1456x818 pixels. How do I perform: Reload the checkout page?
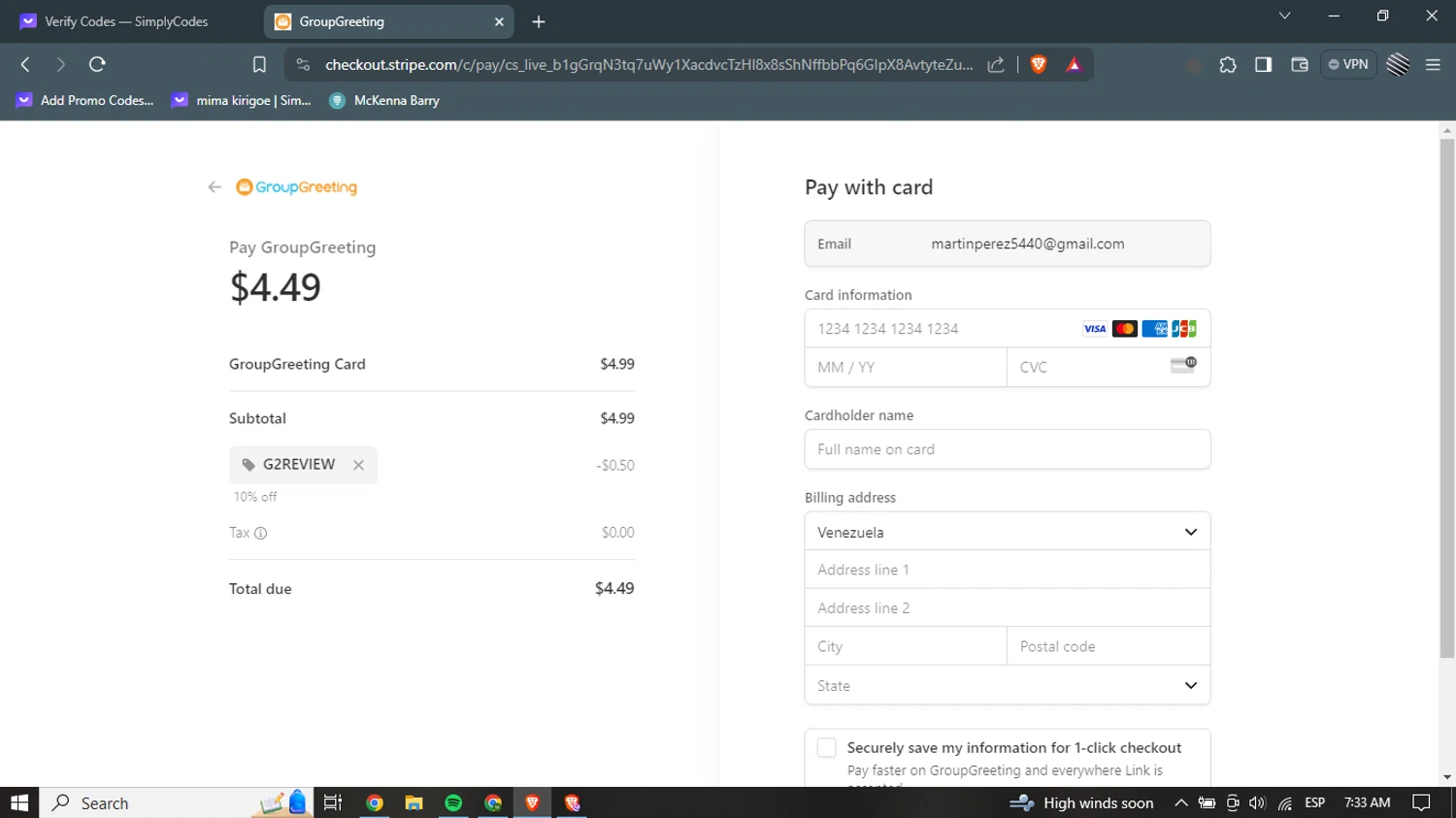pos(97,64)
